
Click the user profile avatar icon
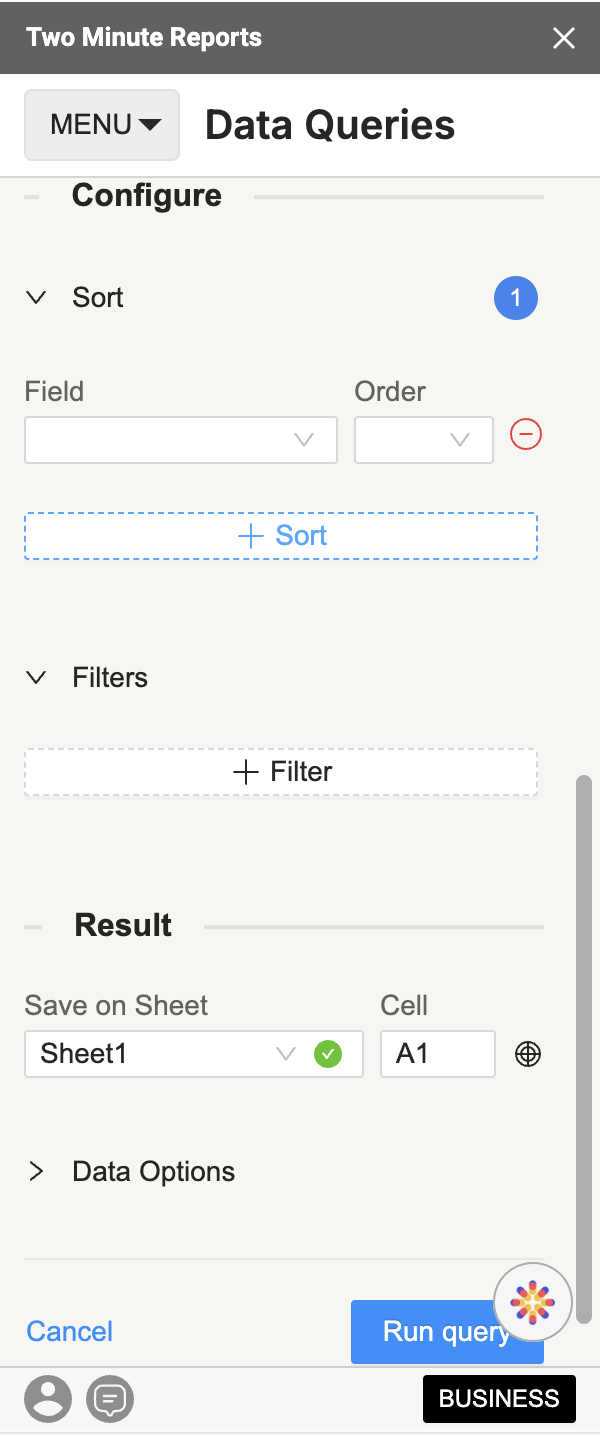[48, 1399]
